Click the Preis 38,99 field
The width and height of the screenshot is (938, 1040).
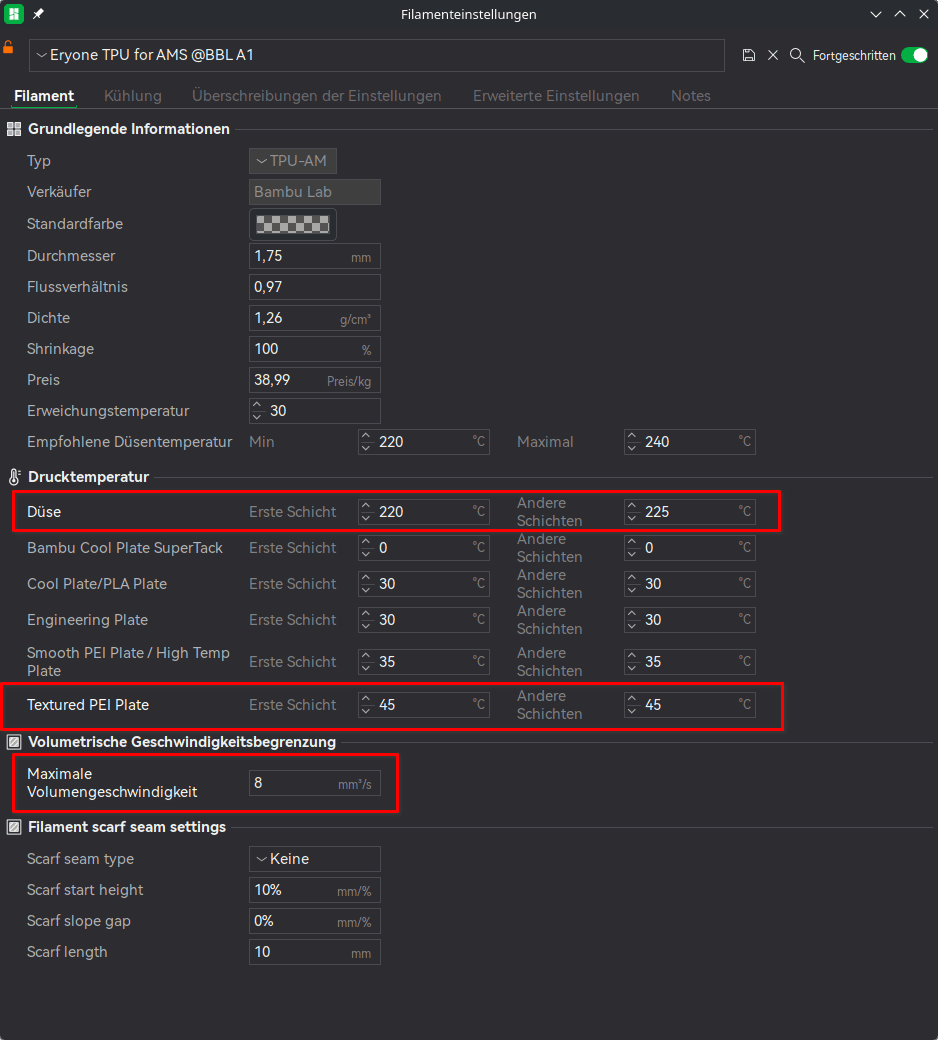click(314, 380)
